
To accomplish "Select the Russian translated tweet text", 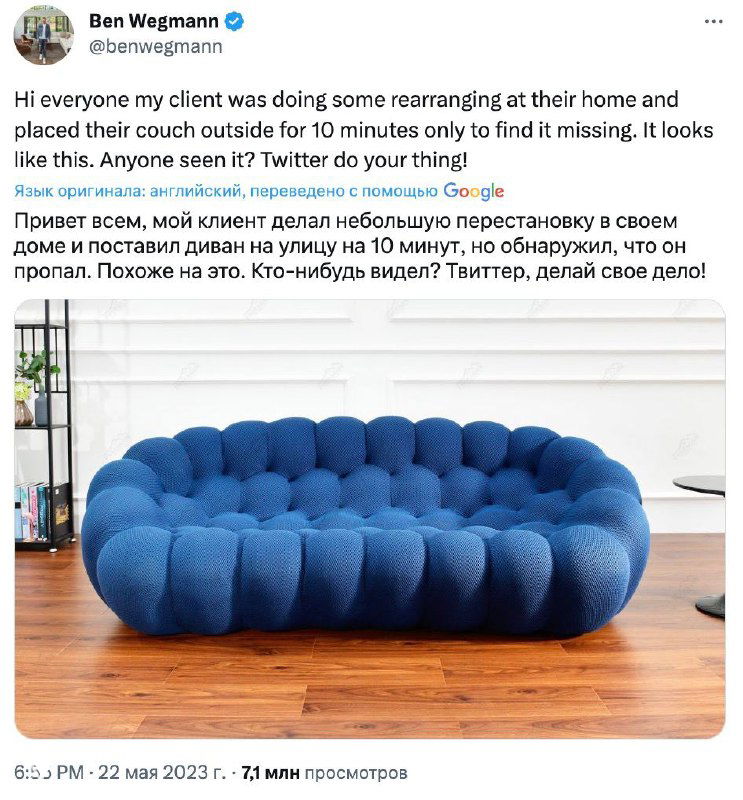I will tap(360, 246).
